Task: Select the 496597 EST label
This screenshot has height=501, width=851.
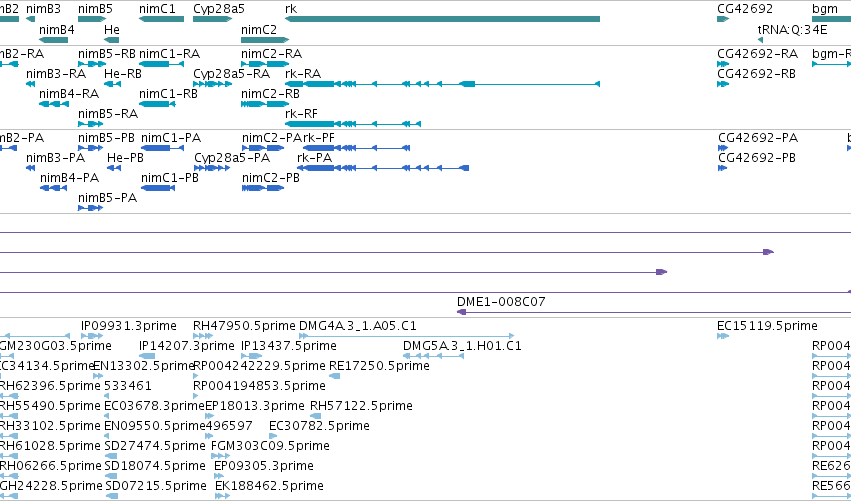Action: point(229,426)
